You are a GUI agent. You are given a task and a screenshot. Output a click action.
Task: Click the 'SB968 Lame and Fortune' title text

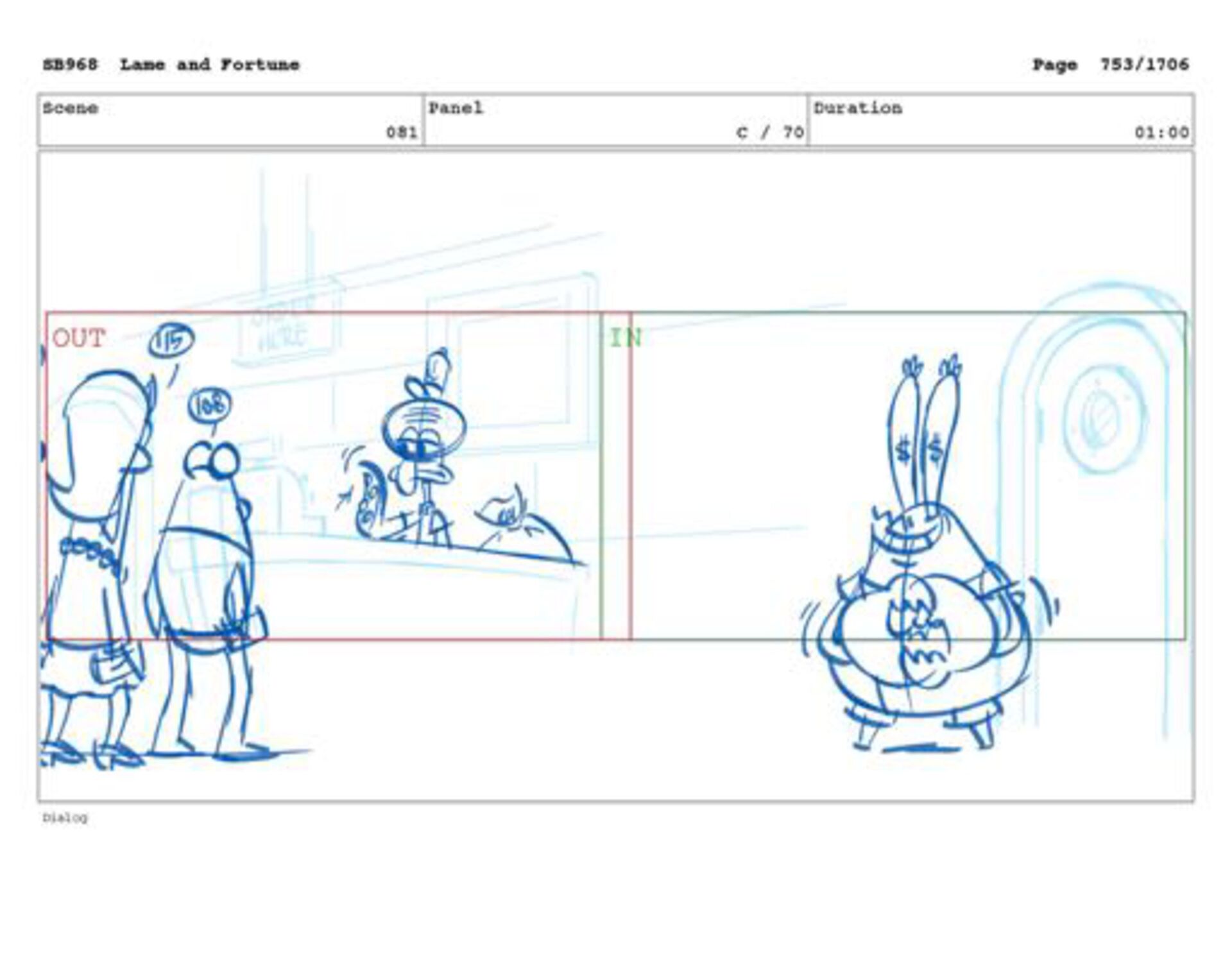coord(171,65)
